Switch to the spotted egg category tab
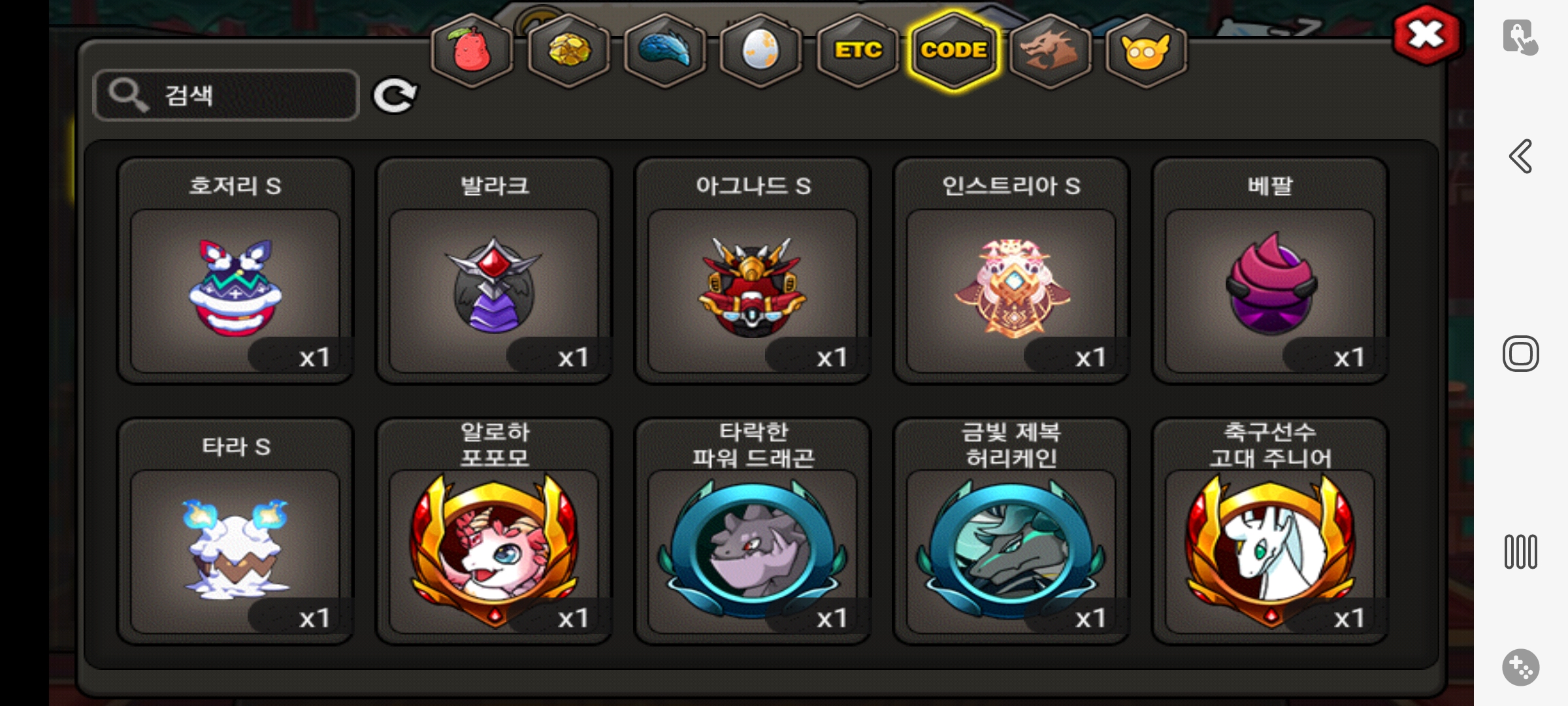The image size is (1568, 706). [x=761, y=50]
